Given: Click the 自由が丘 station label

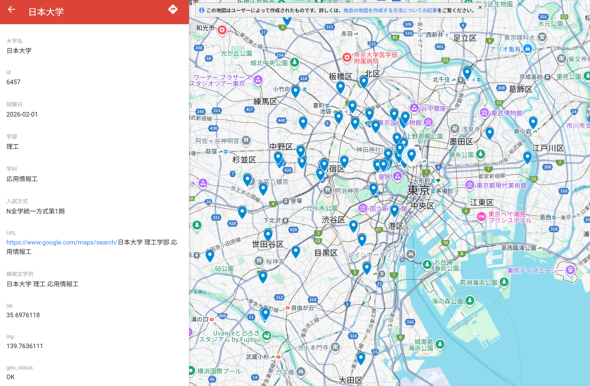Looking at the screenshot, I should pos(302,308).
